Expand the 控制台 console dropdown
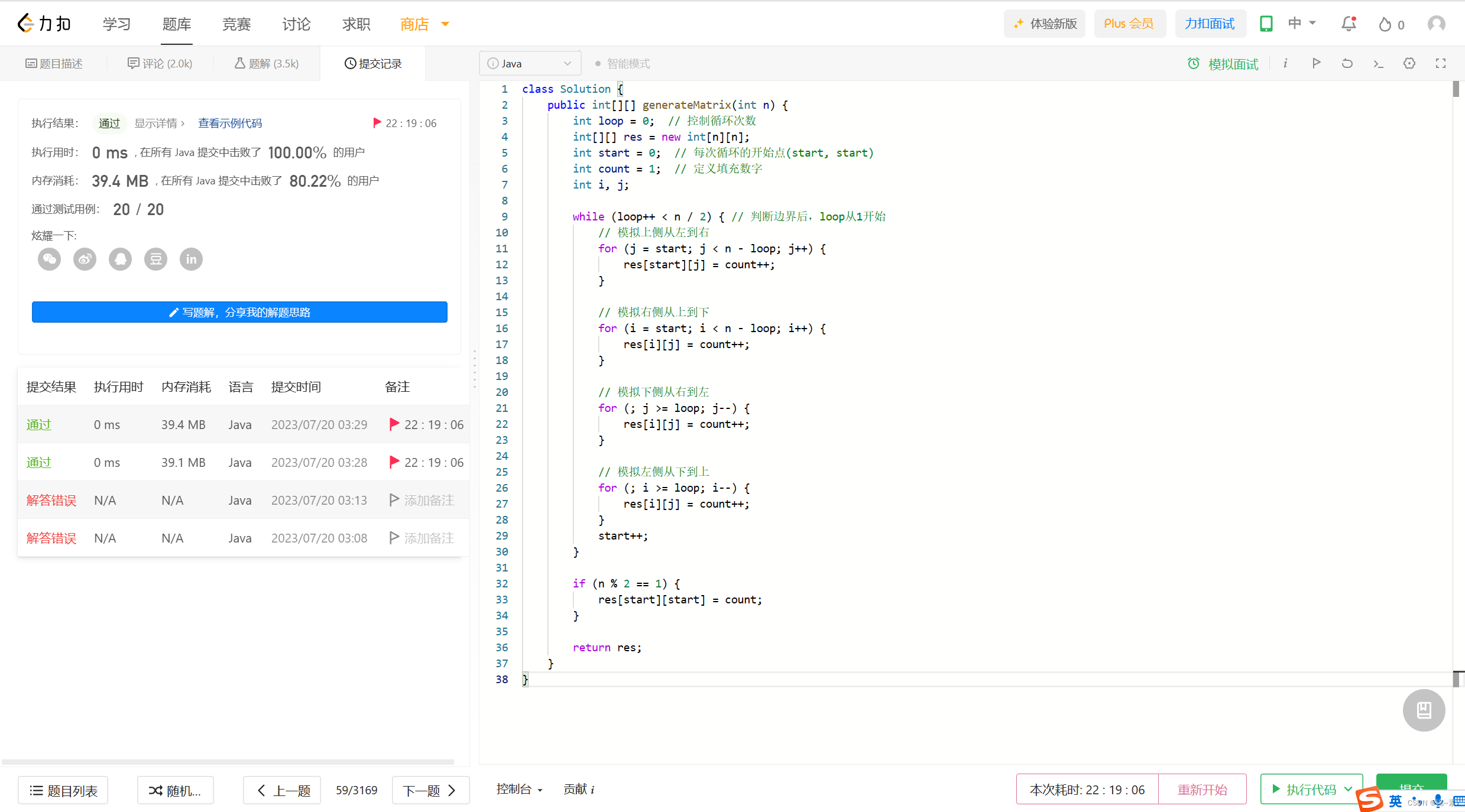The image size is (1465, 812). tap(519, 789)
